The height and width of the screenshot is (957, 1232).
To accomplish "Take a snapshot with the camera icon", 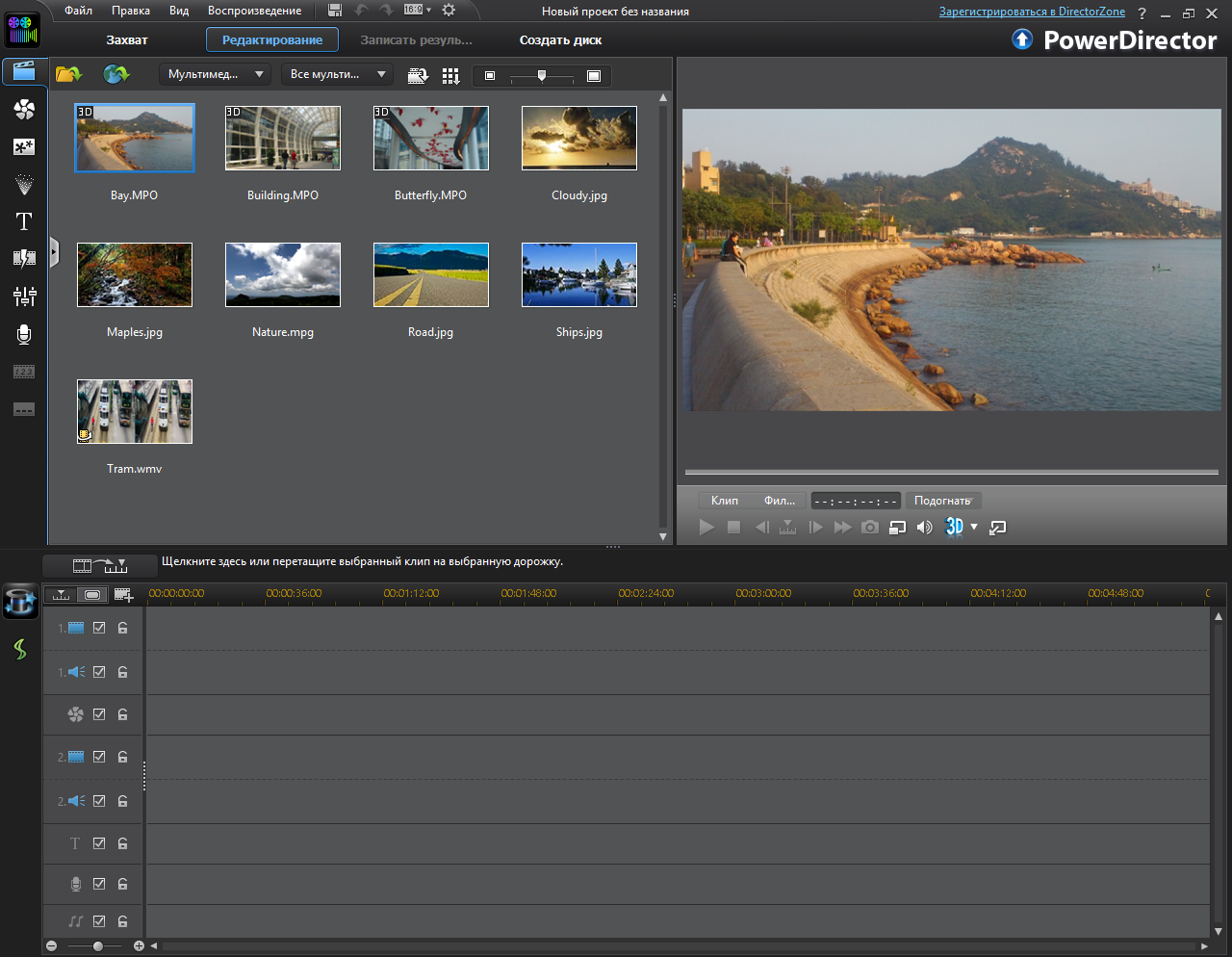I will click(x=869, y=527).
